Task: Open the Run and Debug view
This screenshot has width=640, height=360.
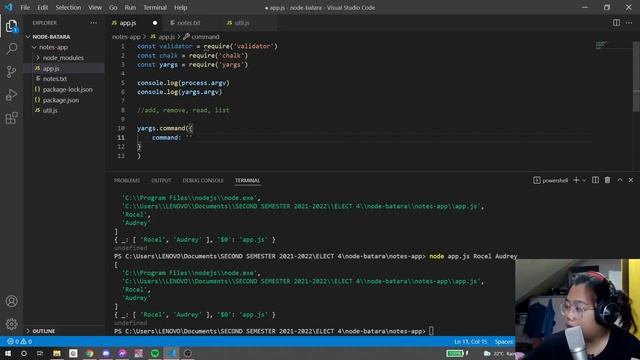Action: click(x=11, y=95)
